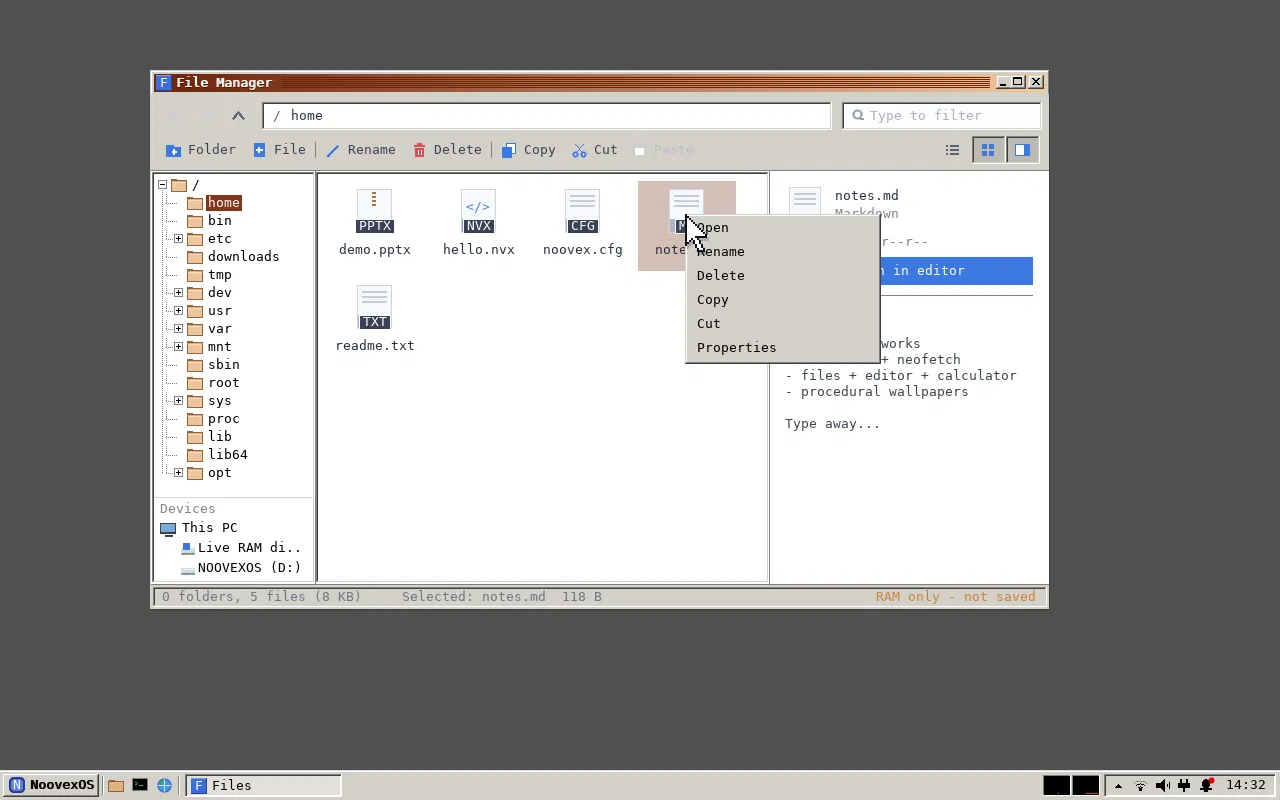Create a new file with the File button

click(279, 150)
